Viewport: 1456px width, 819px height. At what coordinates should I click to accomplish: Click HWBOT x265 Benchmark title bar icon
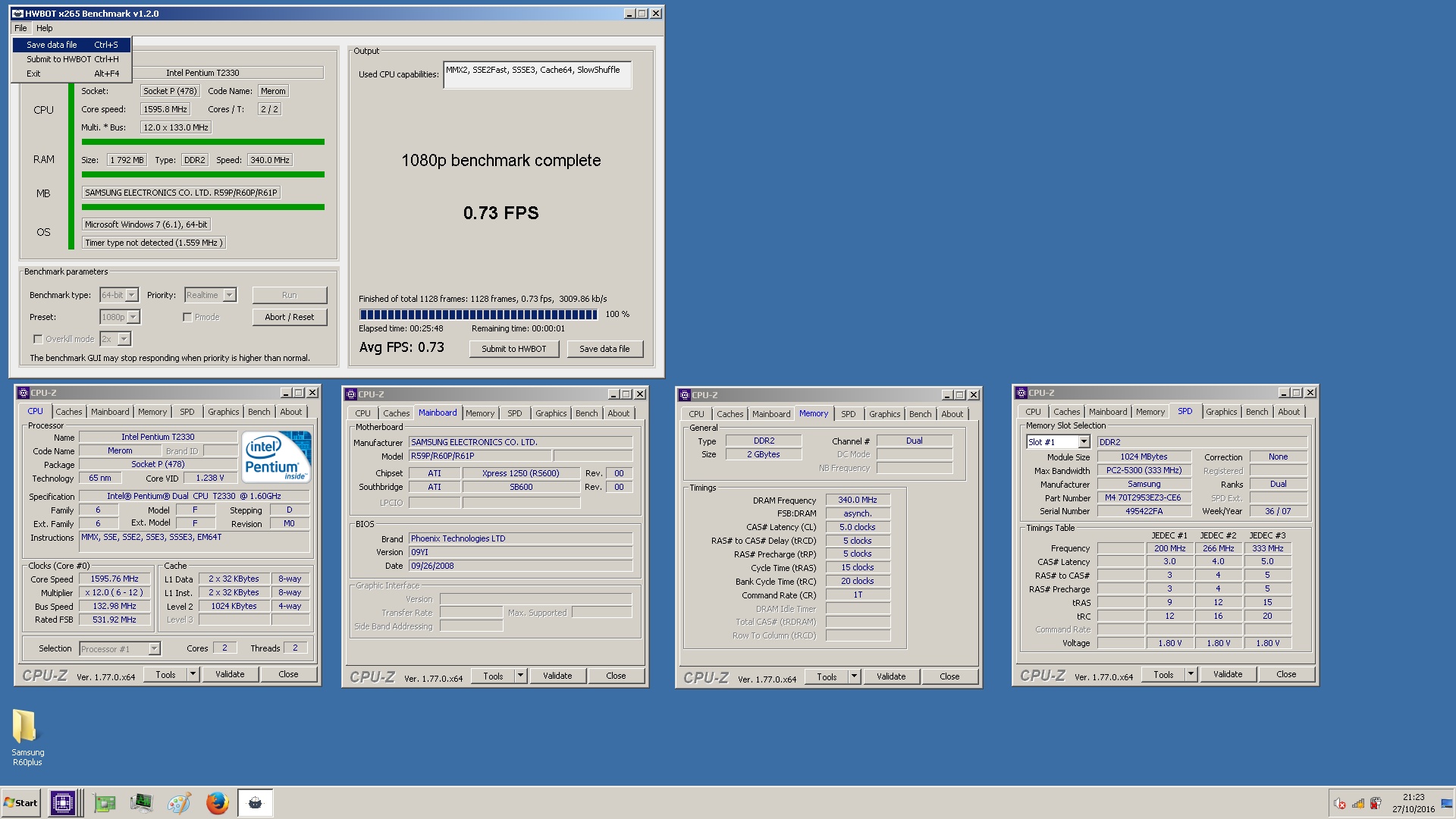[17, 14]
